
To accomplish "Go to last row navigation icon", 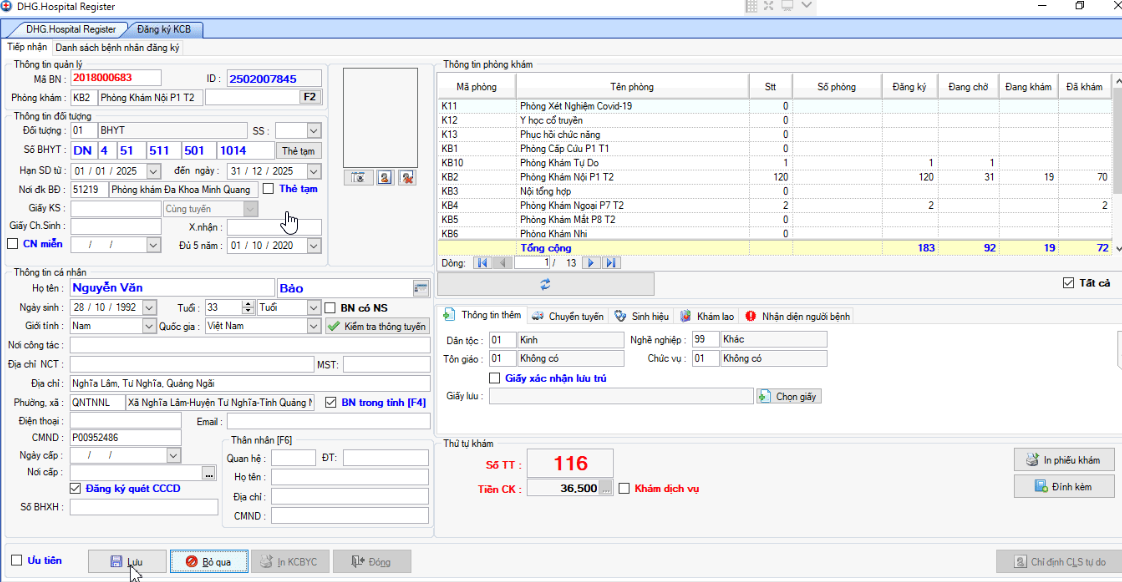I will (610, 263).
